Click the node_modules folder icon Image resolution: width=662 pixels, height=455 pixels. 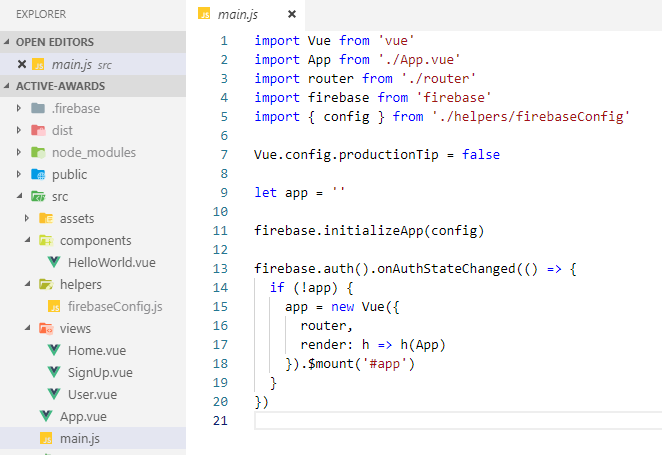tap(38, 152)
